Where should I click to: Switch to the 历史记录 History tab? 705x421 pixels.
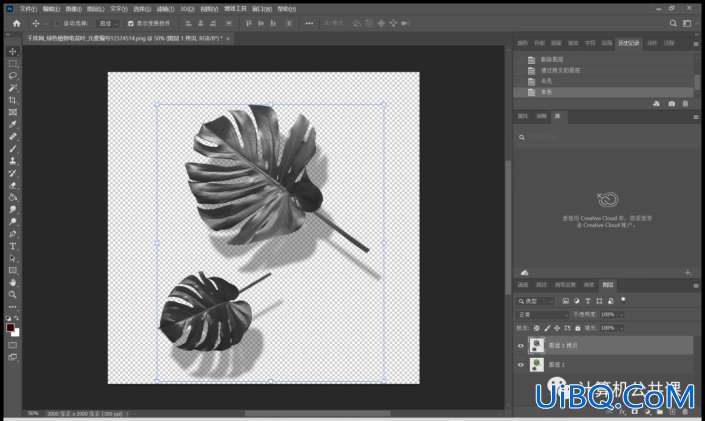[629, 43]
